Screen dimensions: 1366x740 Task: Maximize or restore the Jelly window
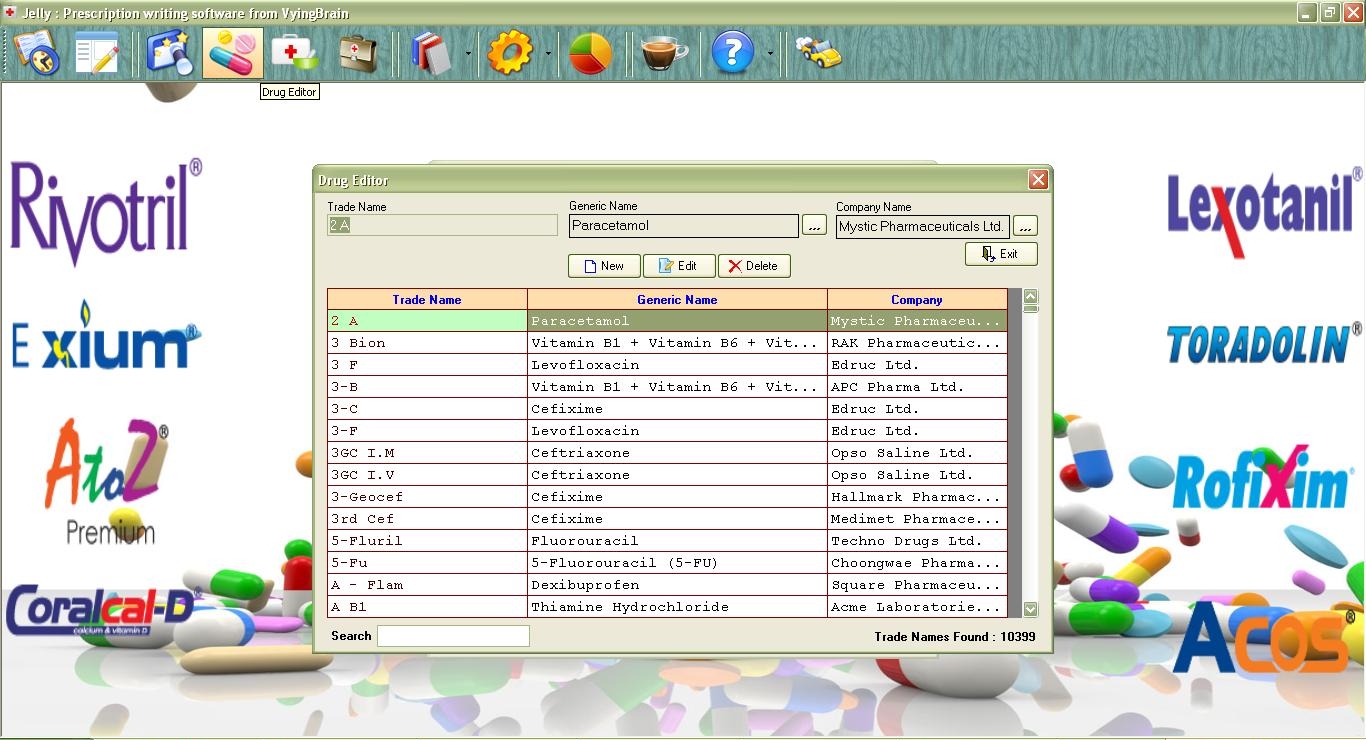1330,13
